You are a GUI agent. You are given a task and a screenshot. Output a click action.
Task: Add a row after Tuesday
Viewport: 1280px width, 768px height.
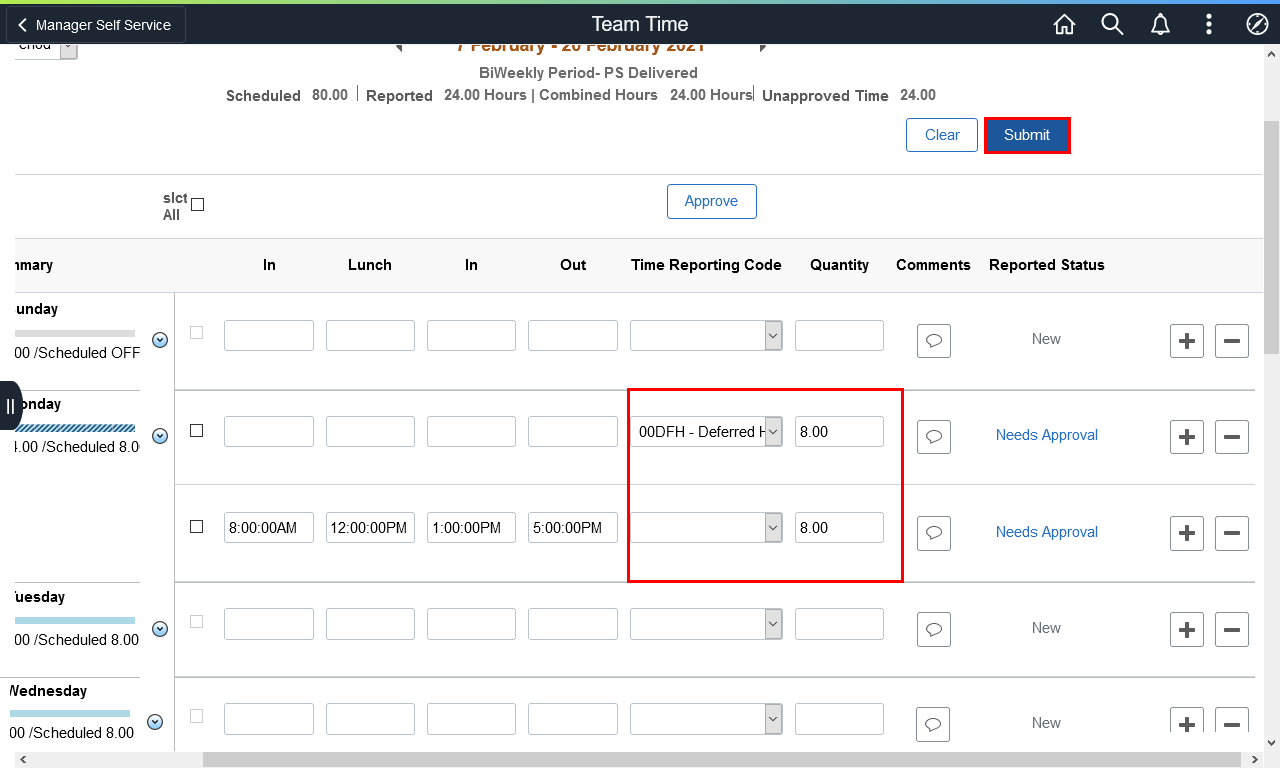pyautogui.click(x=1187, y=630)
